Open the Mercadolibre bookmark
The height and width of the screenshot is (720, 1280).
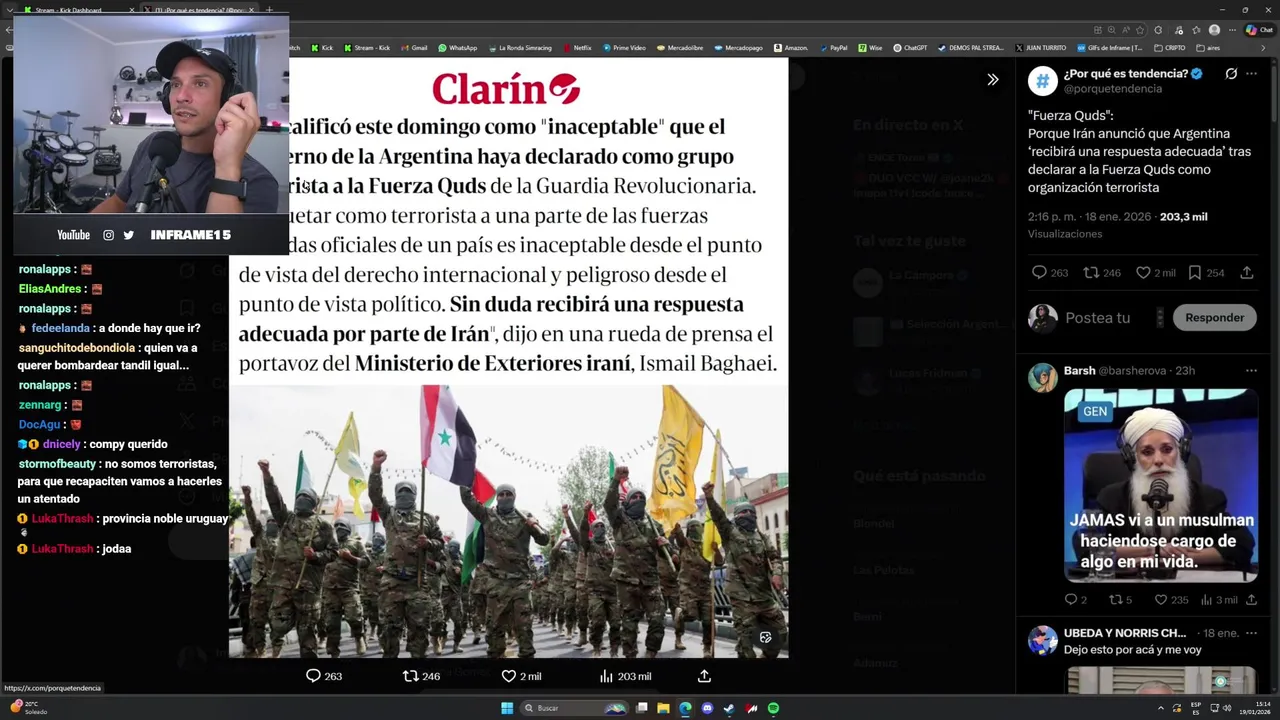tap(679, 47)
